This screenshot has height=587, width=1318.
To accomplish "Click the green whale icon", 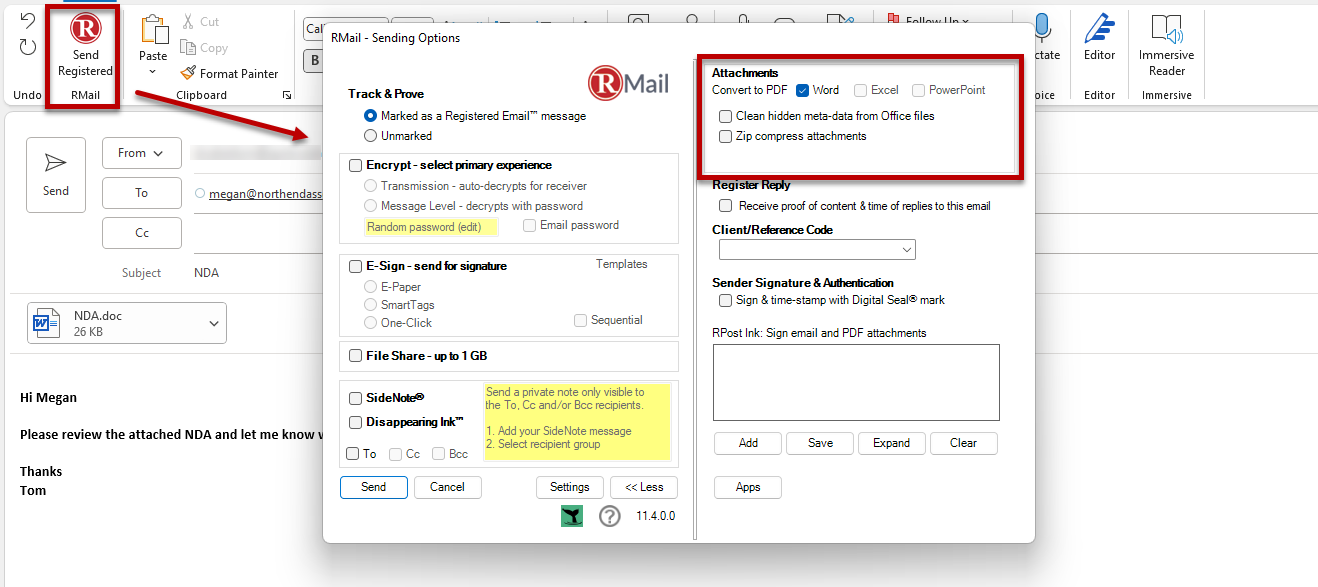I will (572, 516).
